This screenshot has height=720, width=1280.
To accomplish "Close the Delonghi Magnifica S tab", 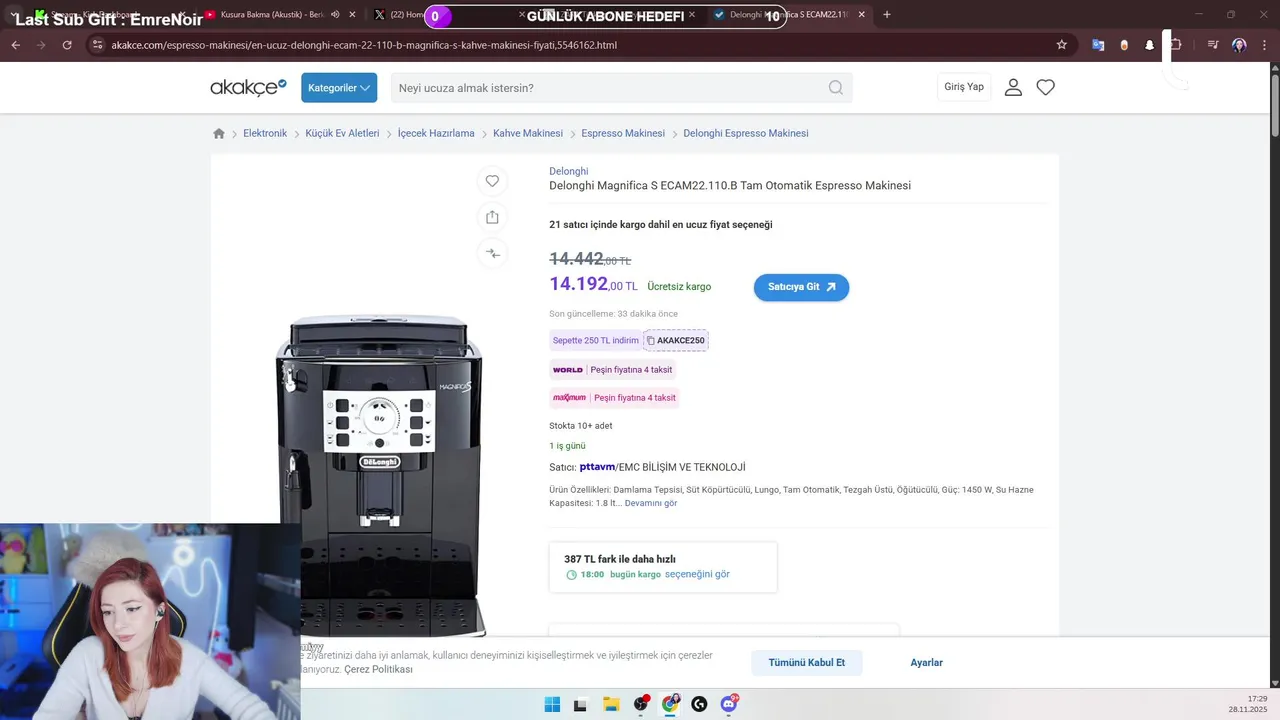I will click(861, 15).
